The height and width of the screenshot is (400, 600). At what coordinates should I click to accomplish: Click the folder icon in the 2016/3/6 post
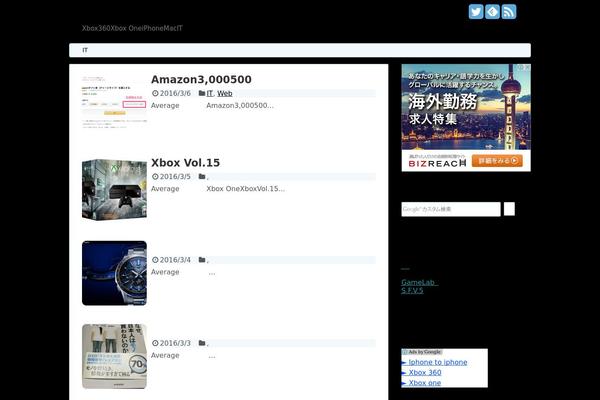202,93
